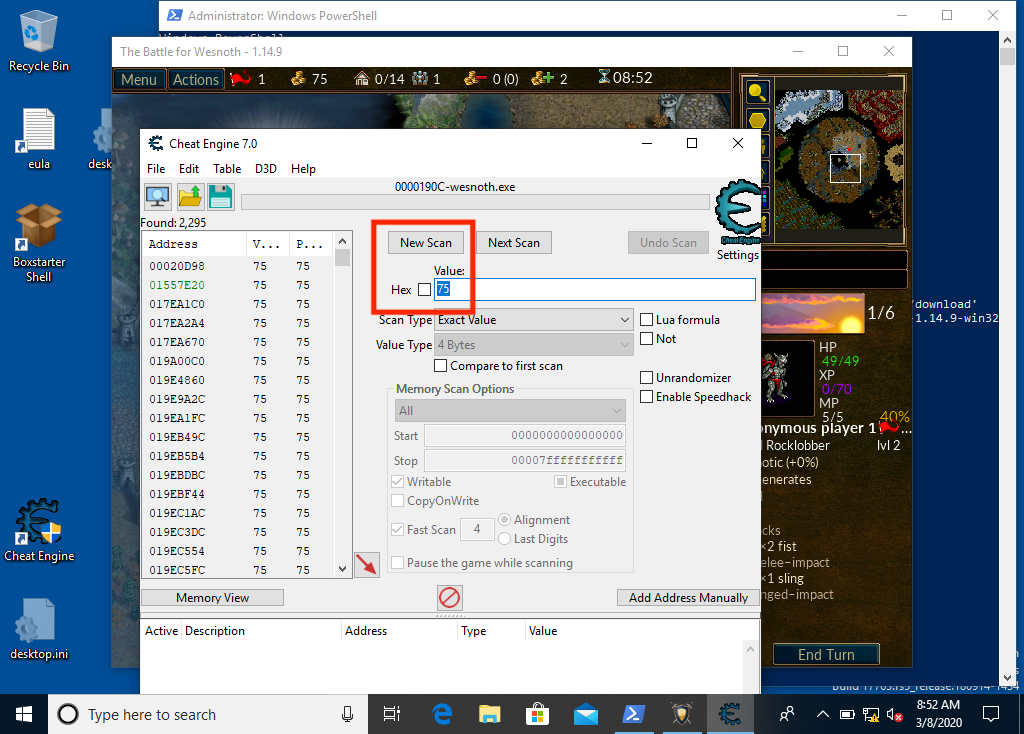1024x734 pixels.
Task: Click the Next Scan button
Action: [514, 243]
